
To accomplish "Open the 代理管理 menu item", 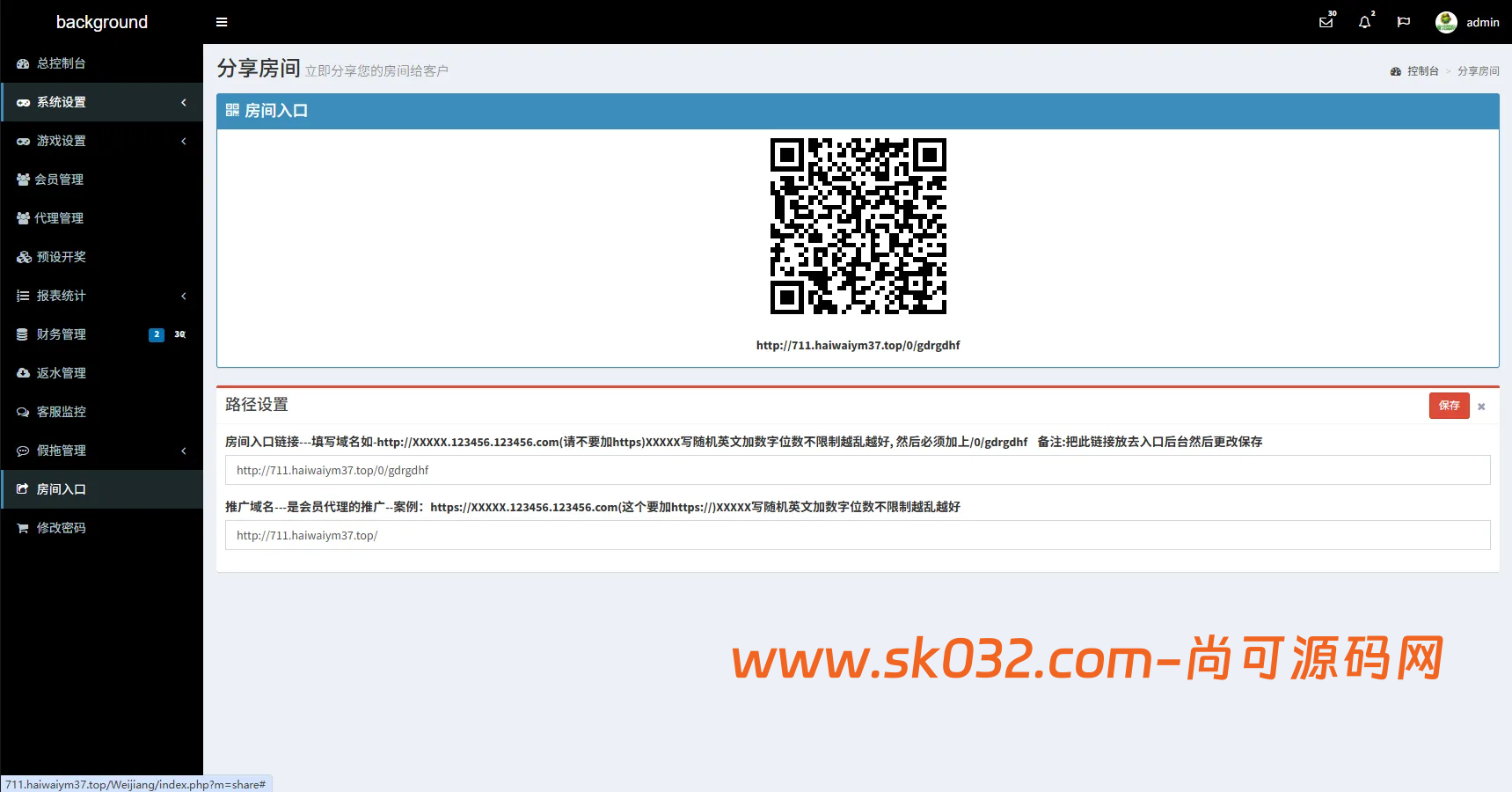I will click(102, 218).
